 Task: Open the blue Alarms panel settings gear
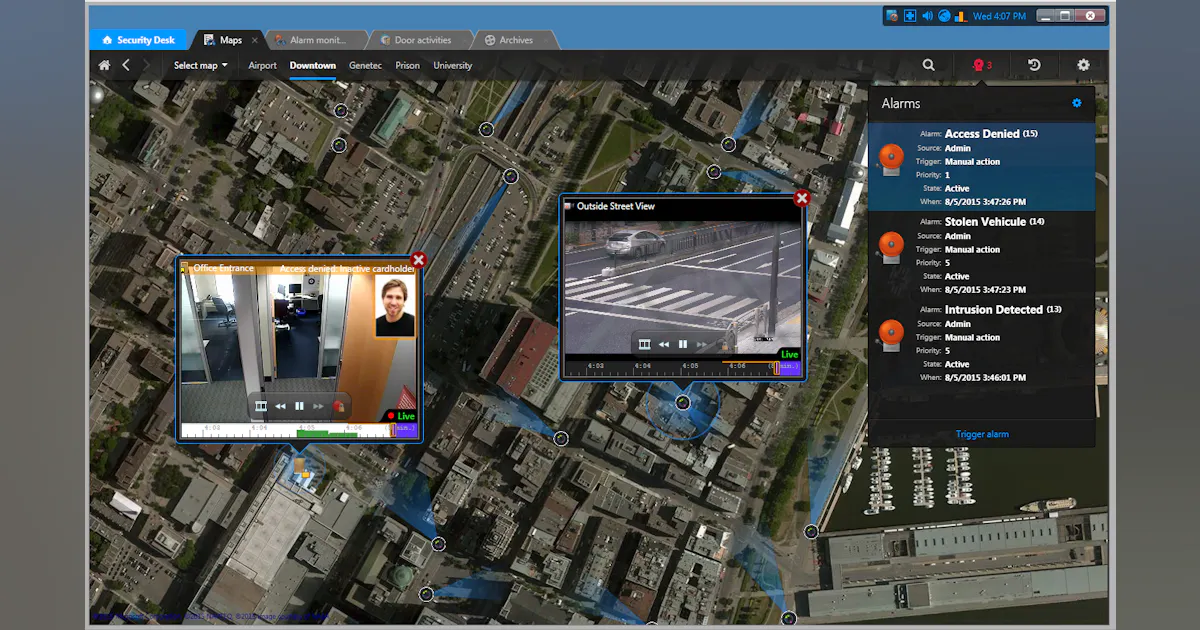1077,103
